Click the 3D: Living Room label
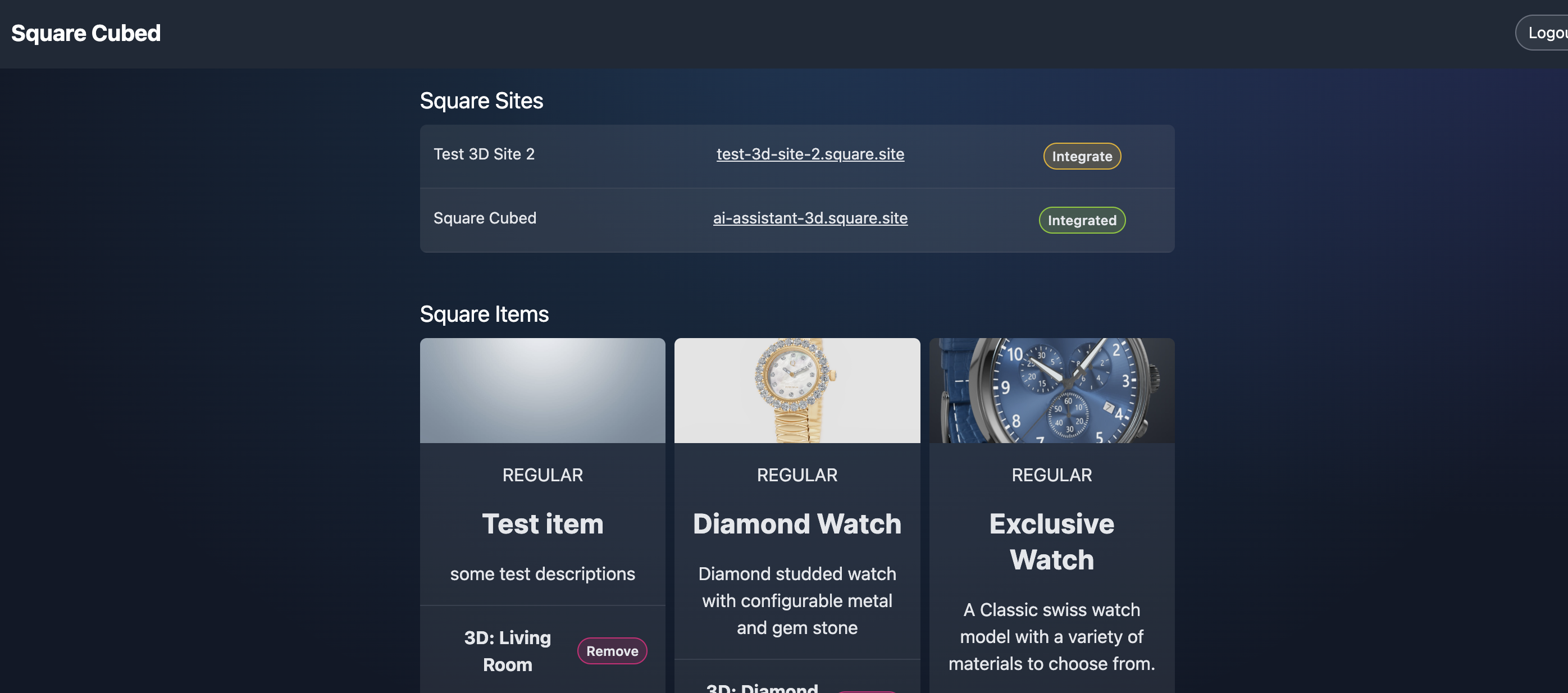 click(x=507, y=651)
